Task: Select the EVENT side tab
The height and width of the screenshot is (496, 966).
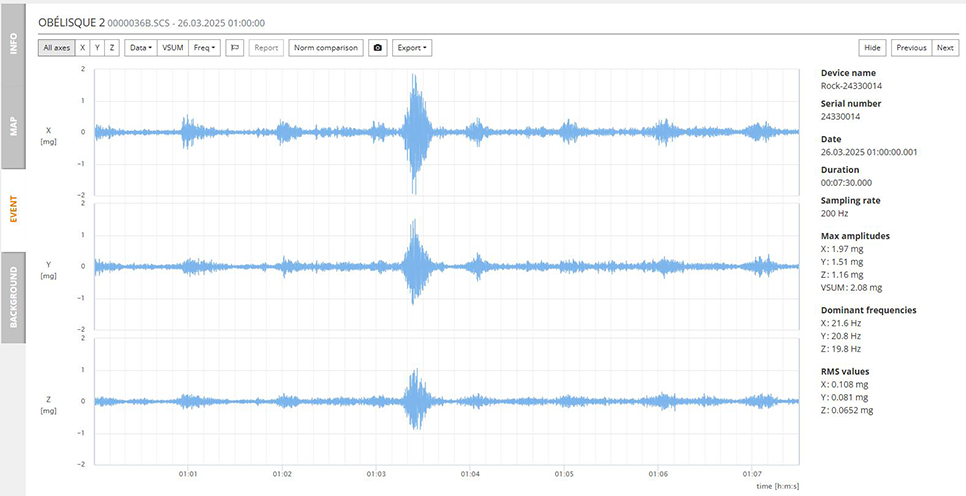Action: 13,209
